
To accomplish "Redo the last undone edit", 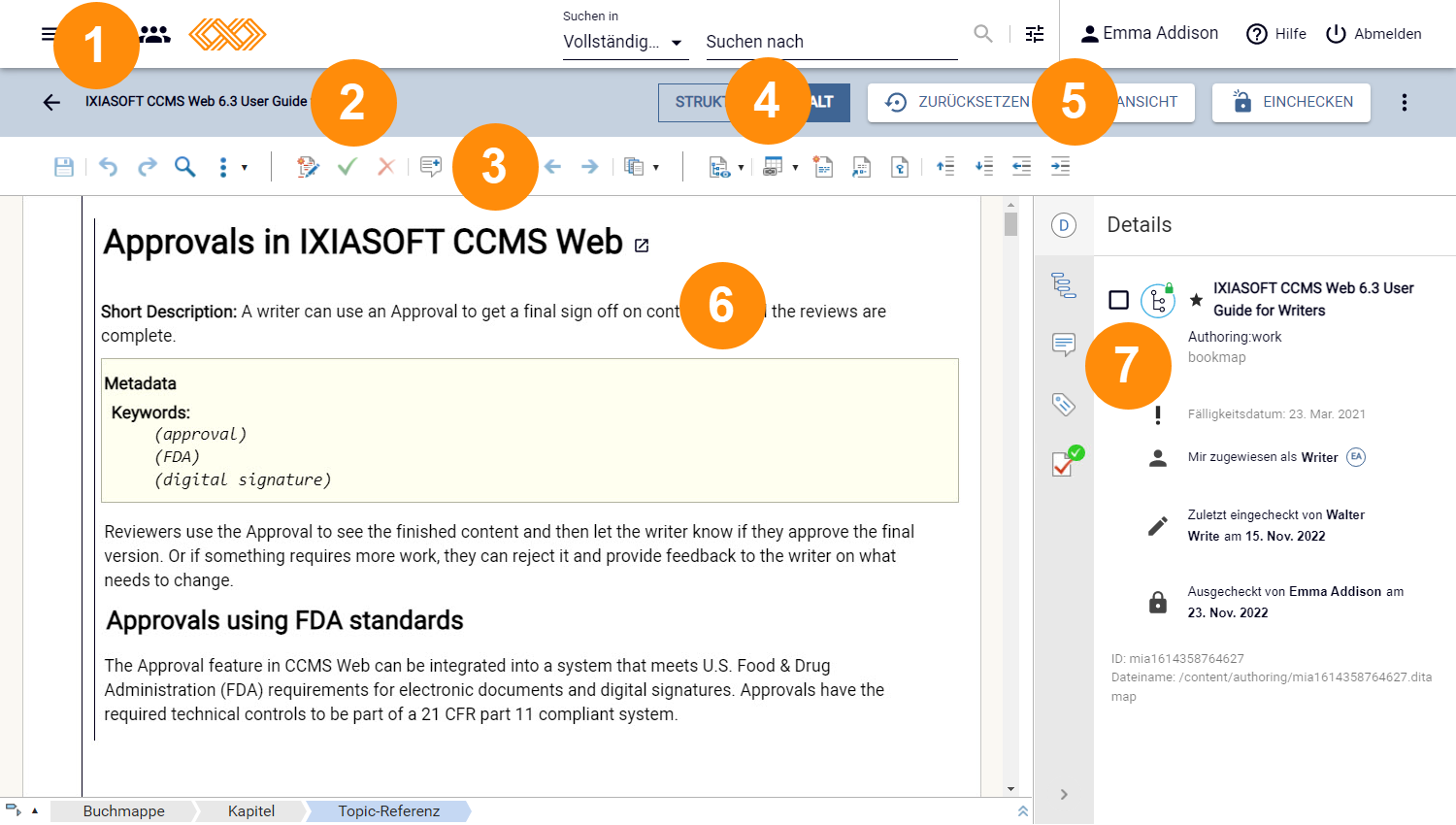I will [x=147, y=167].
